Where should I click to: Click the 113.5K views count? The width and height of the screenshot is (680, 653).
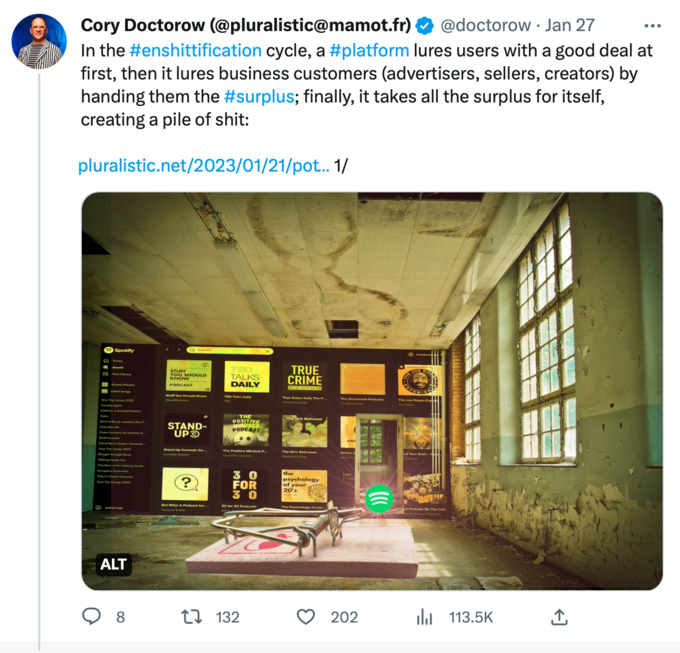click(x=471, y=617)
